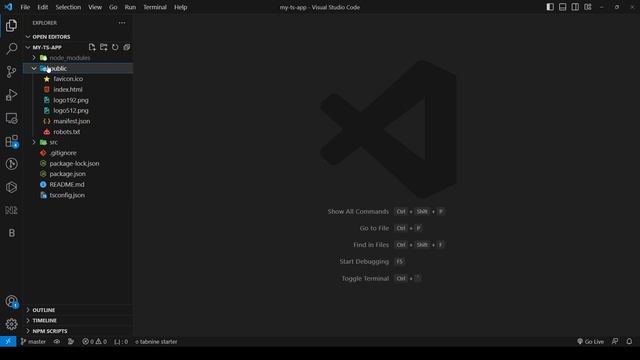640x360 pixels.
Task: Click the VS Code logo in title bar
Action: [8, 7]
